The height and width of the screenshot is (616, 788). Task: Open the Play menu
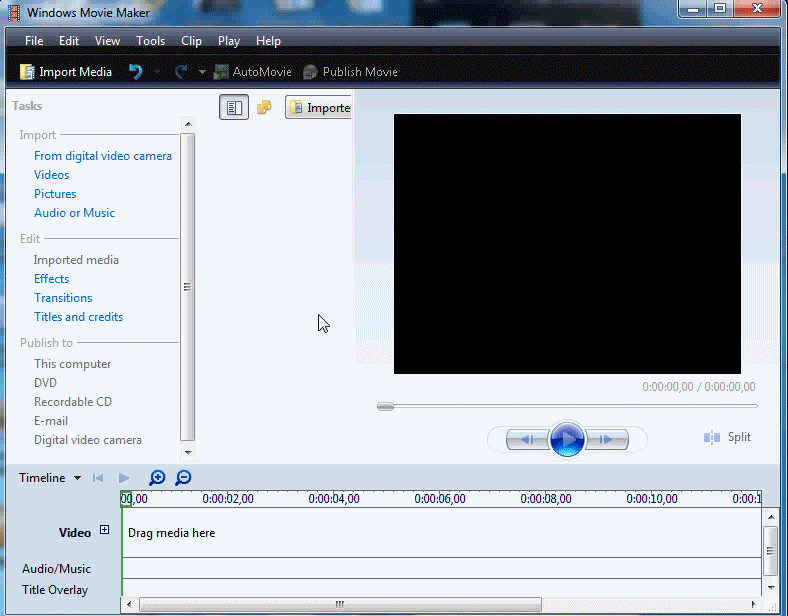click(x=229, y=41)
